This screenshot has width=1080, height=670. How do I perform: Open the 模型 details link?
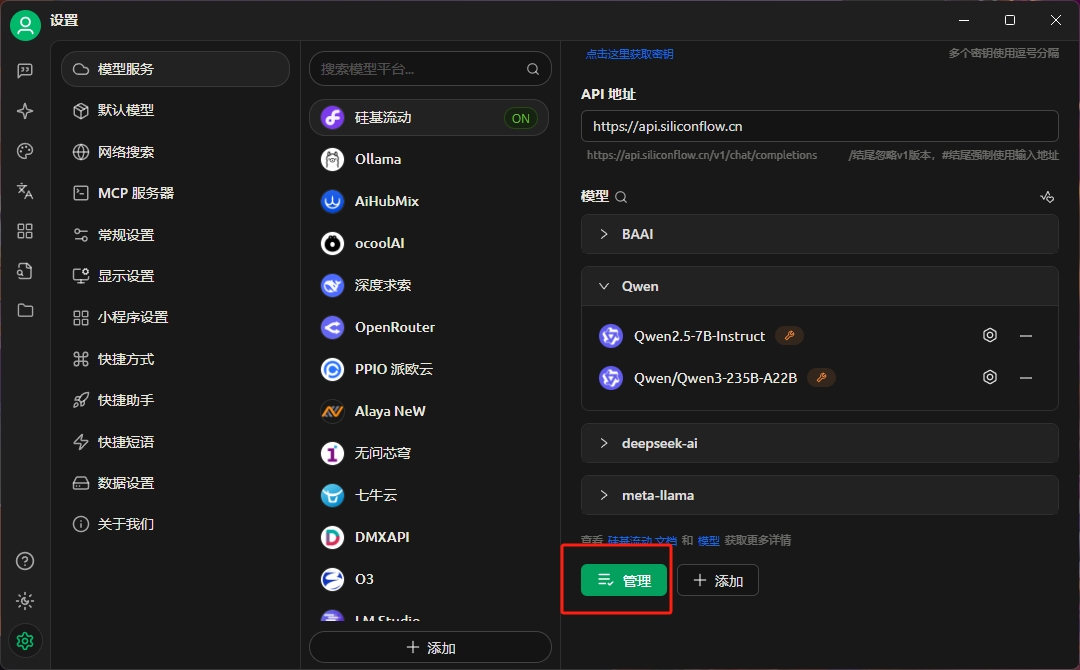[708, 541]
